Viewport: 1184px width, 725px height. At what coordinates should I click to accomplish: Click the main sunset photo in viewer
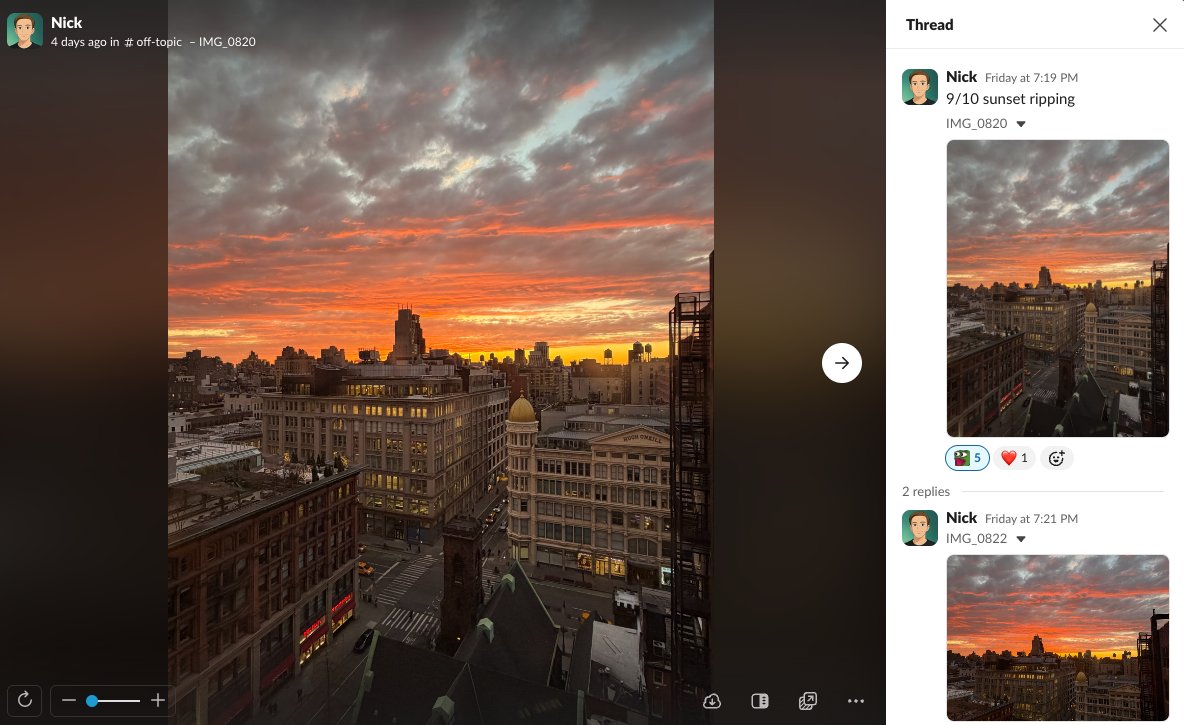[x=441, y=362]
